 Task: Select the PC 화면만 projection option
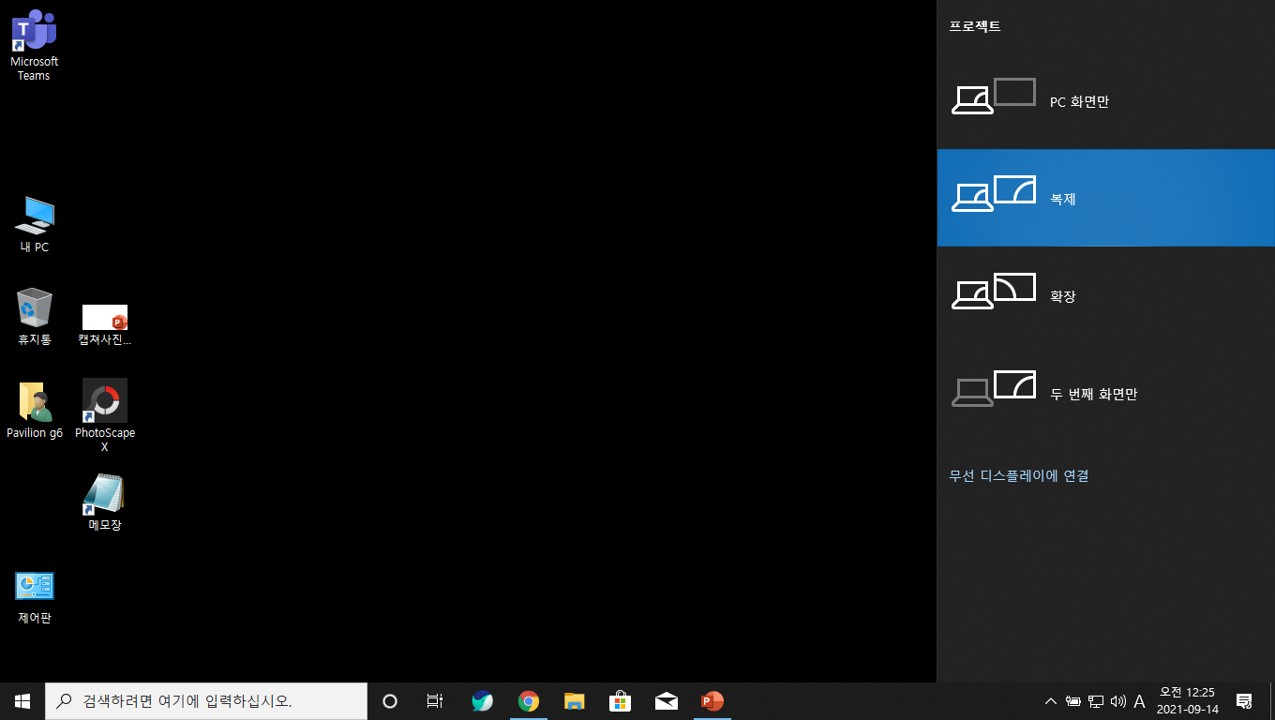coord(1106,101)
